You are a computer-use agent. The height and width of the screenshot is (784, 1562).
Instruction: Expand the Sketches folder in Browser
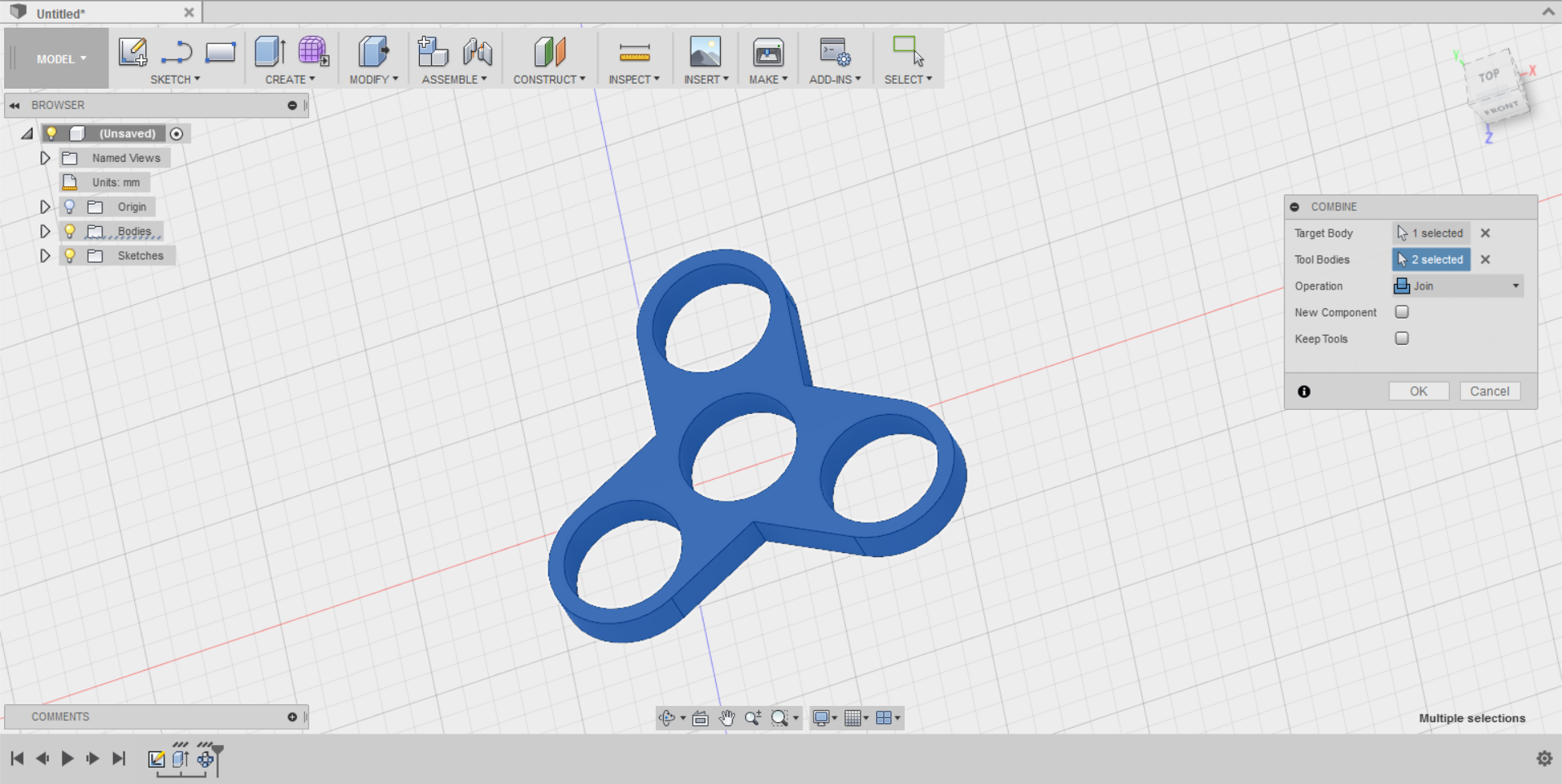(45, 255)
